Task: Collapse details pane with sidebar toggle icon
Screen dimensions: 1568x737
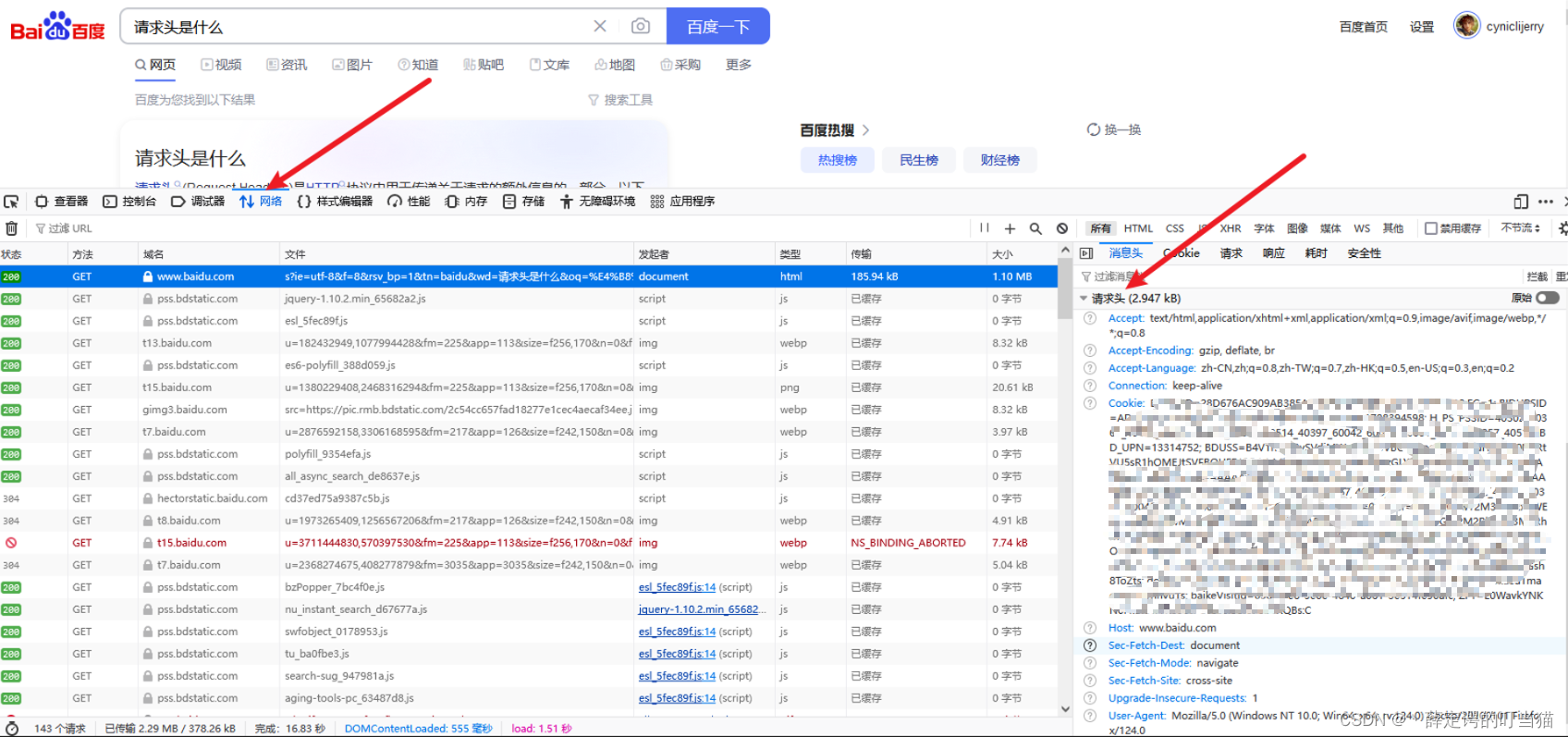Action: click(x=1086, y=253)
